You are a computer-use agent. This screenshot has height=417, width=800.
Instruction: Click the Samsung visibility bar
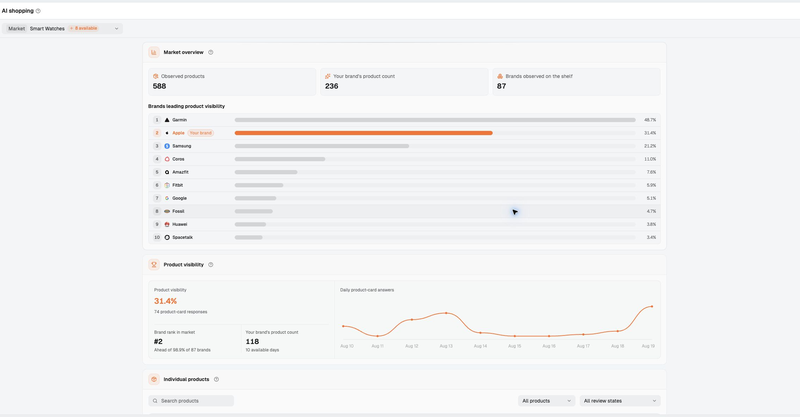(321, 146)
